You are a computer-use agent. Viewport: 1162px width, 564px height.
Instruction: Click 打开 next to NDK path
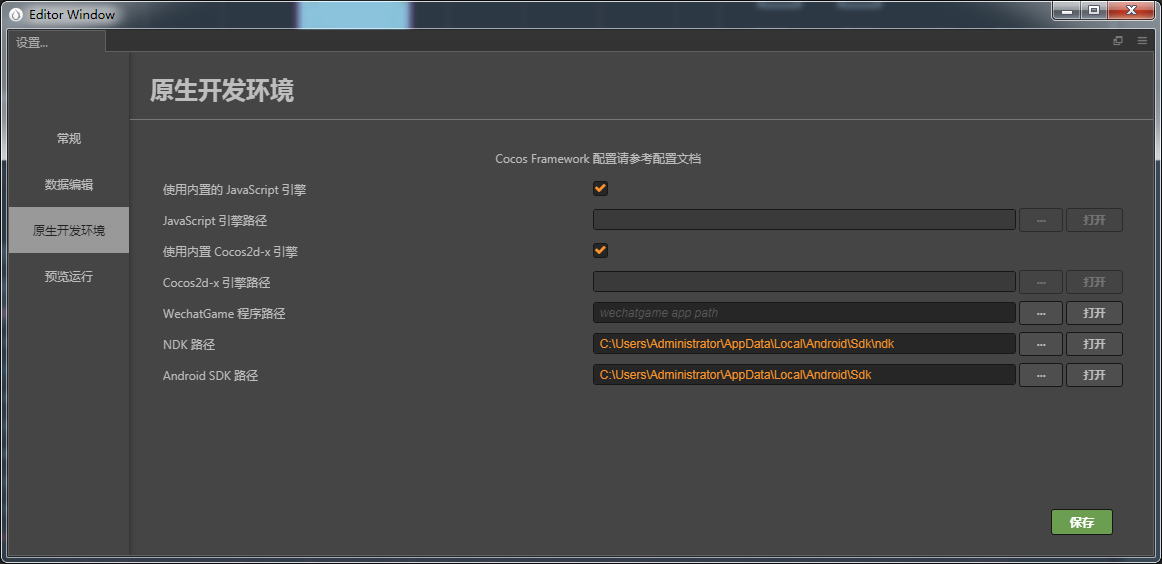pyautogui.click(x=1094, y=344)
